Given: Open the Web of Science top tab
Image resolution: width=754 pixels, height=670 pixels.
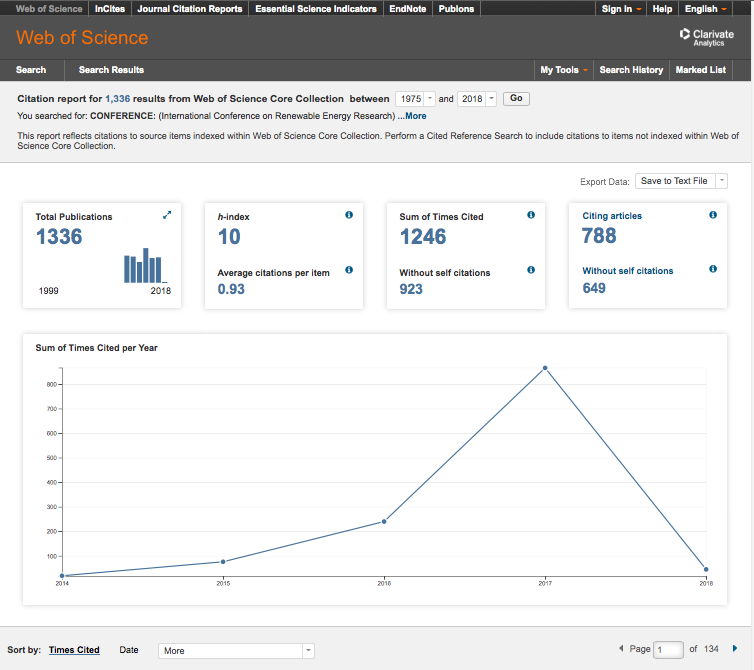Looking at the screenshot, I should point(49,9).
